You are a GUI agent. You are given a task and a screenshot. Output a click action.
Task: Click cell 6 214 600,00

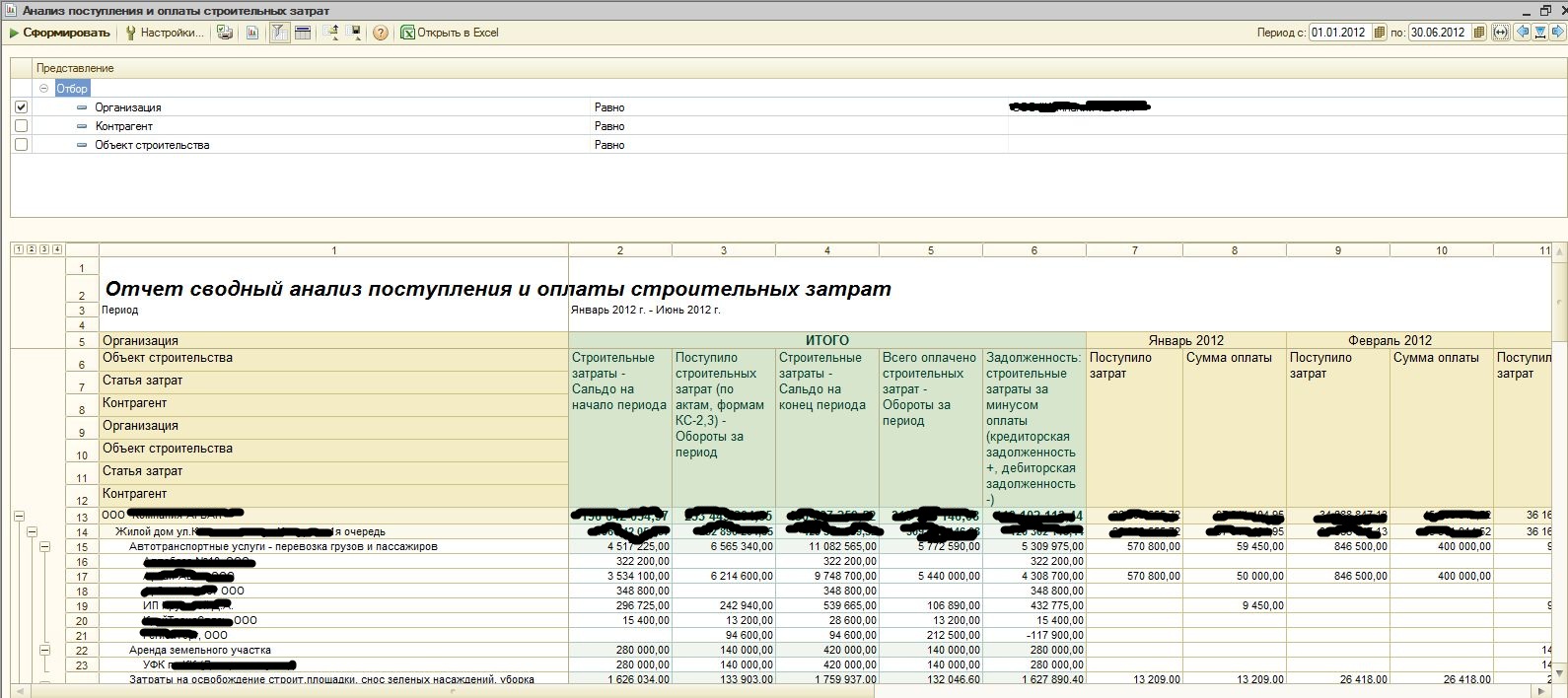pos(724,576)
